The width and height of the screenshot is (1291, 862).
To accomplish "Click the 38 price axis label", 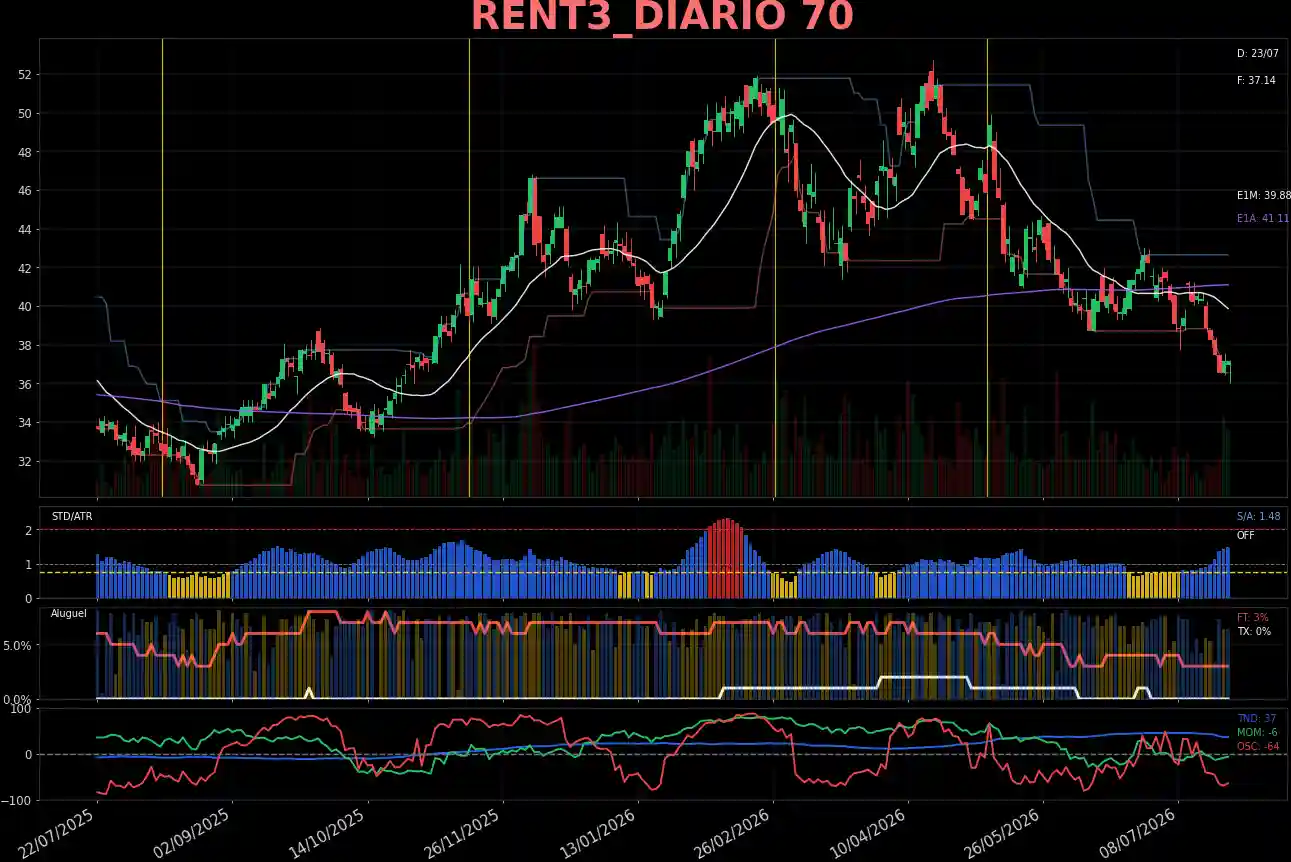I will click(25, 346).
